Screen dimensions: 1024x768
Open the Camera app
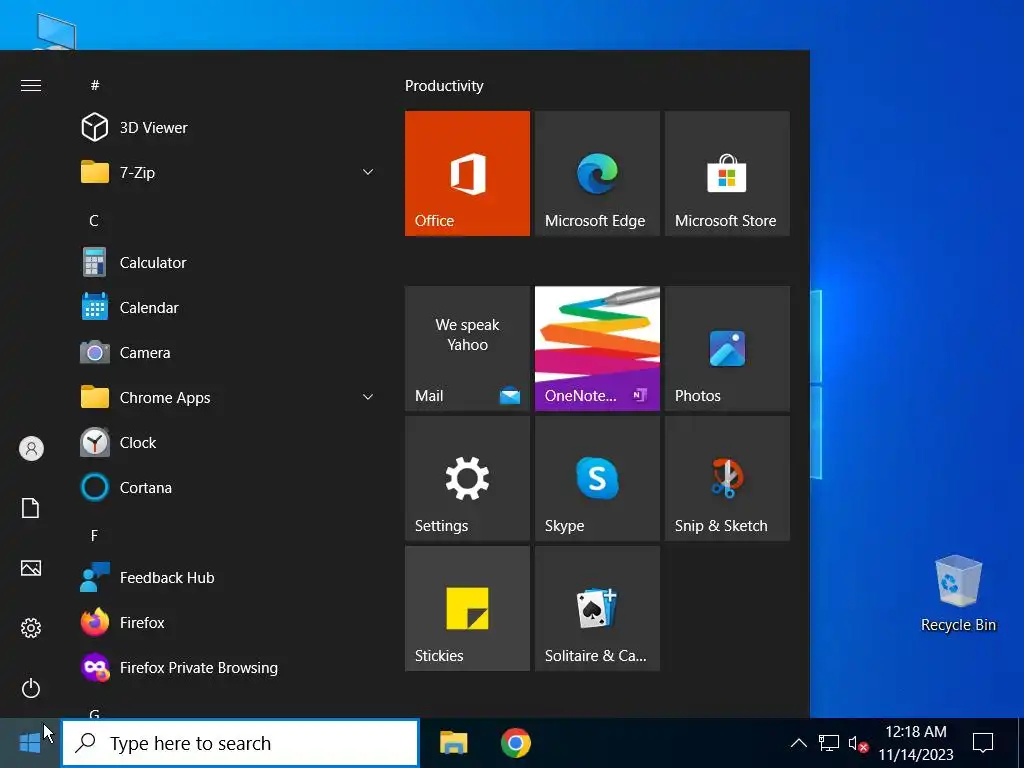tap(225, 353)
